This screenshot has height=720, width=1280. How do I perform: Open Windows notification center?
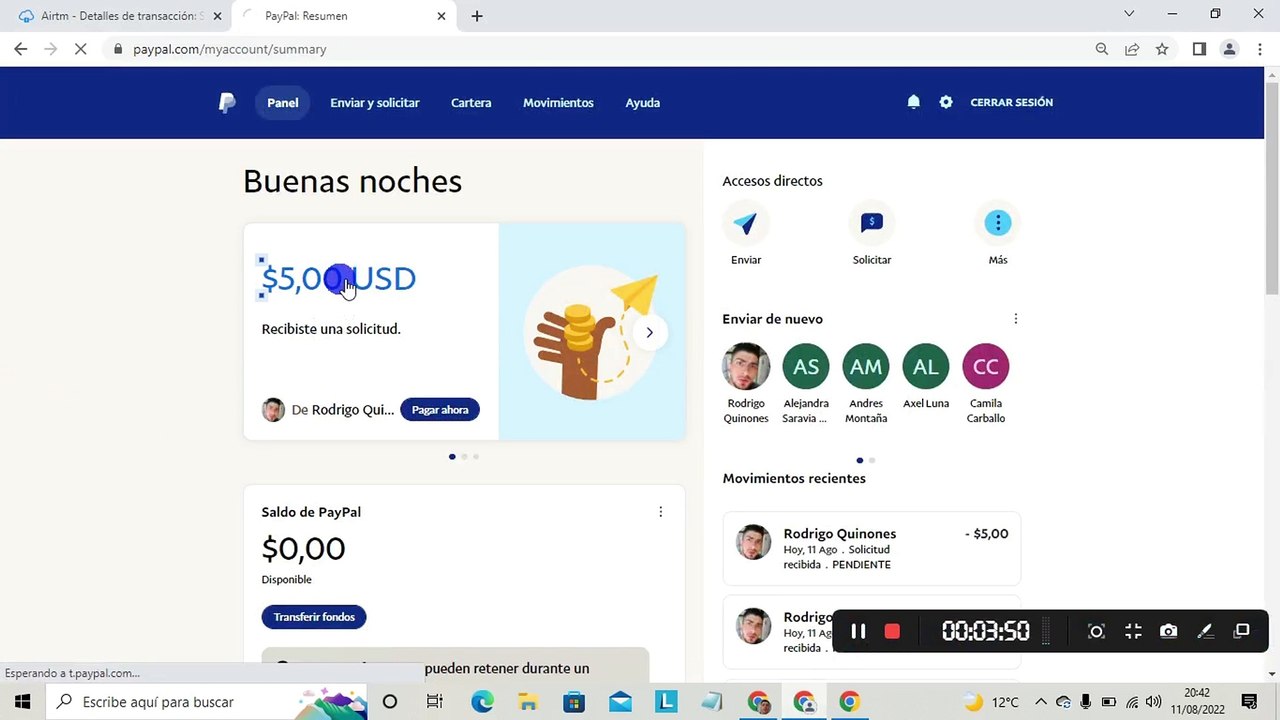tap(1249, 701)
